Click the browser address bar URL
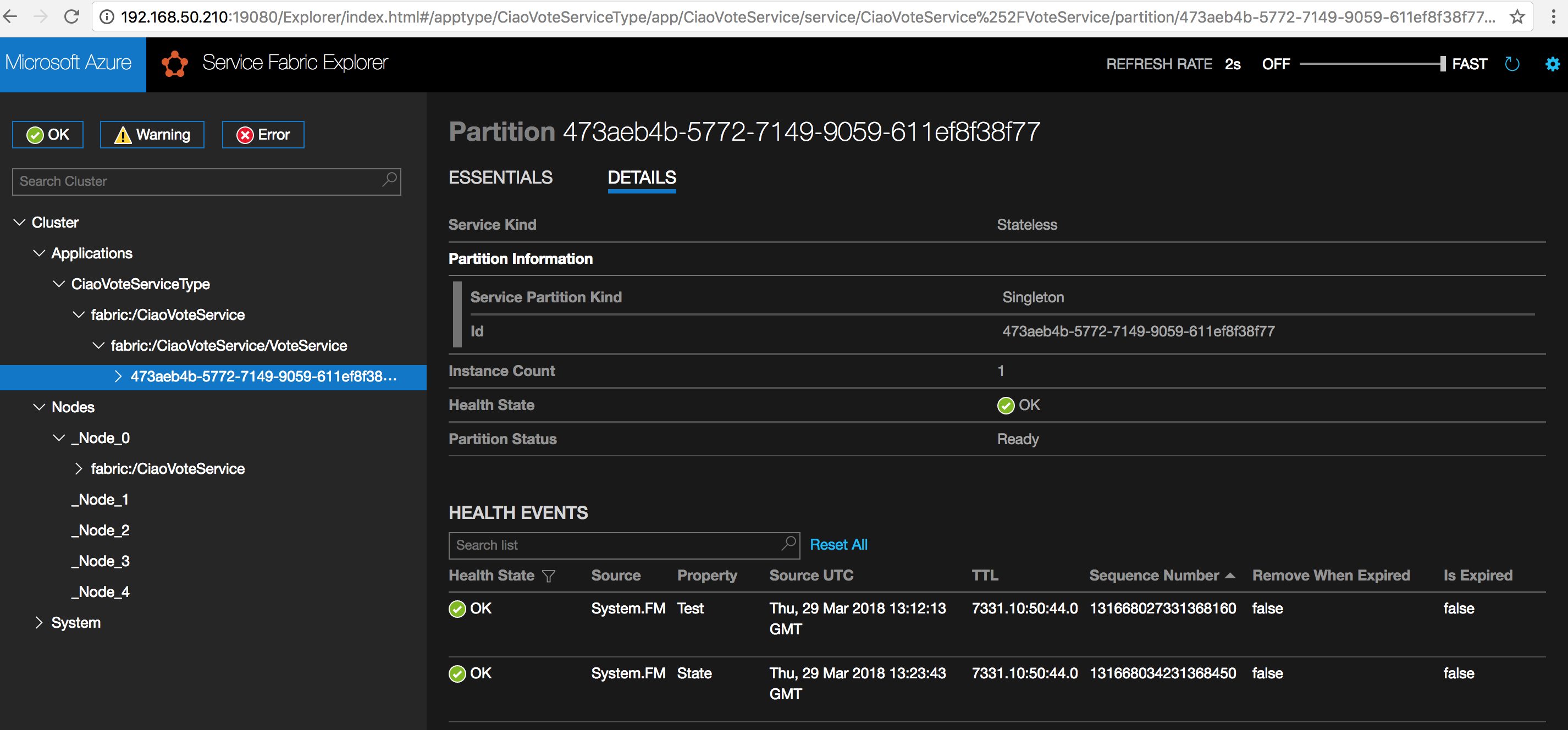 tap(807, 16)
